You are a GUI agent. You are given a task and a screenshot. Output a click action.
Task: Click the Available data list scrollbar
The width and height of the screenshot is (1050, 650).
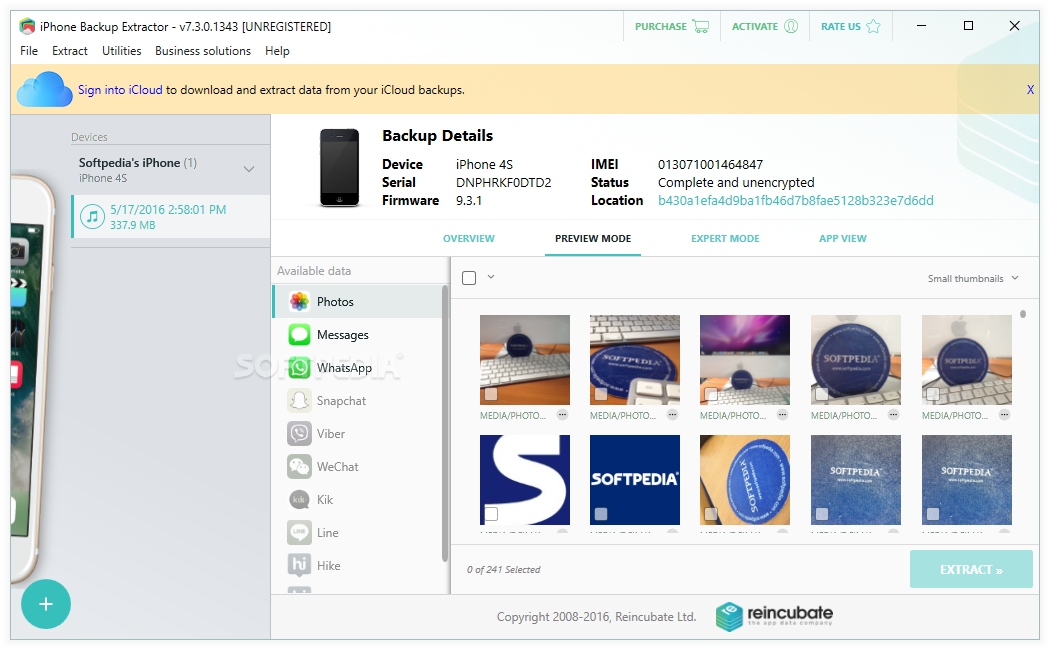tap(445, 424)
